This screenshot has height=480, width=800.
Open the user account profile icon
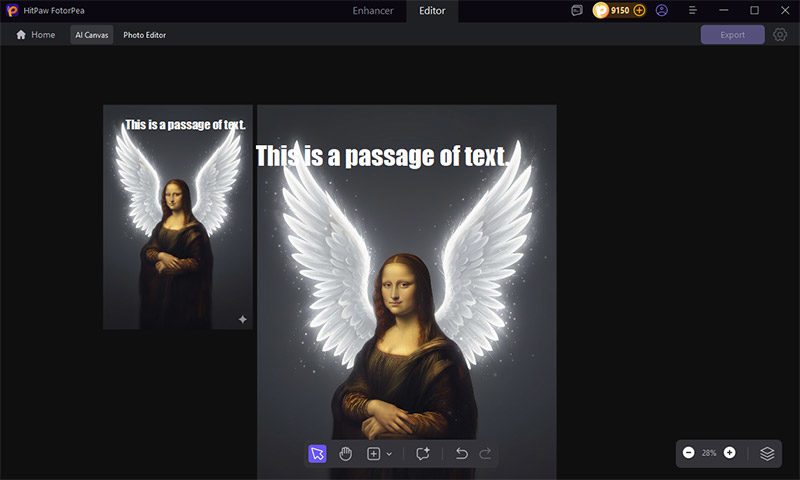(x=661, y=10)
